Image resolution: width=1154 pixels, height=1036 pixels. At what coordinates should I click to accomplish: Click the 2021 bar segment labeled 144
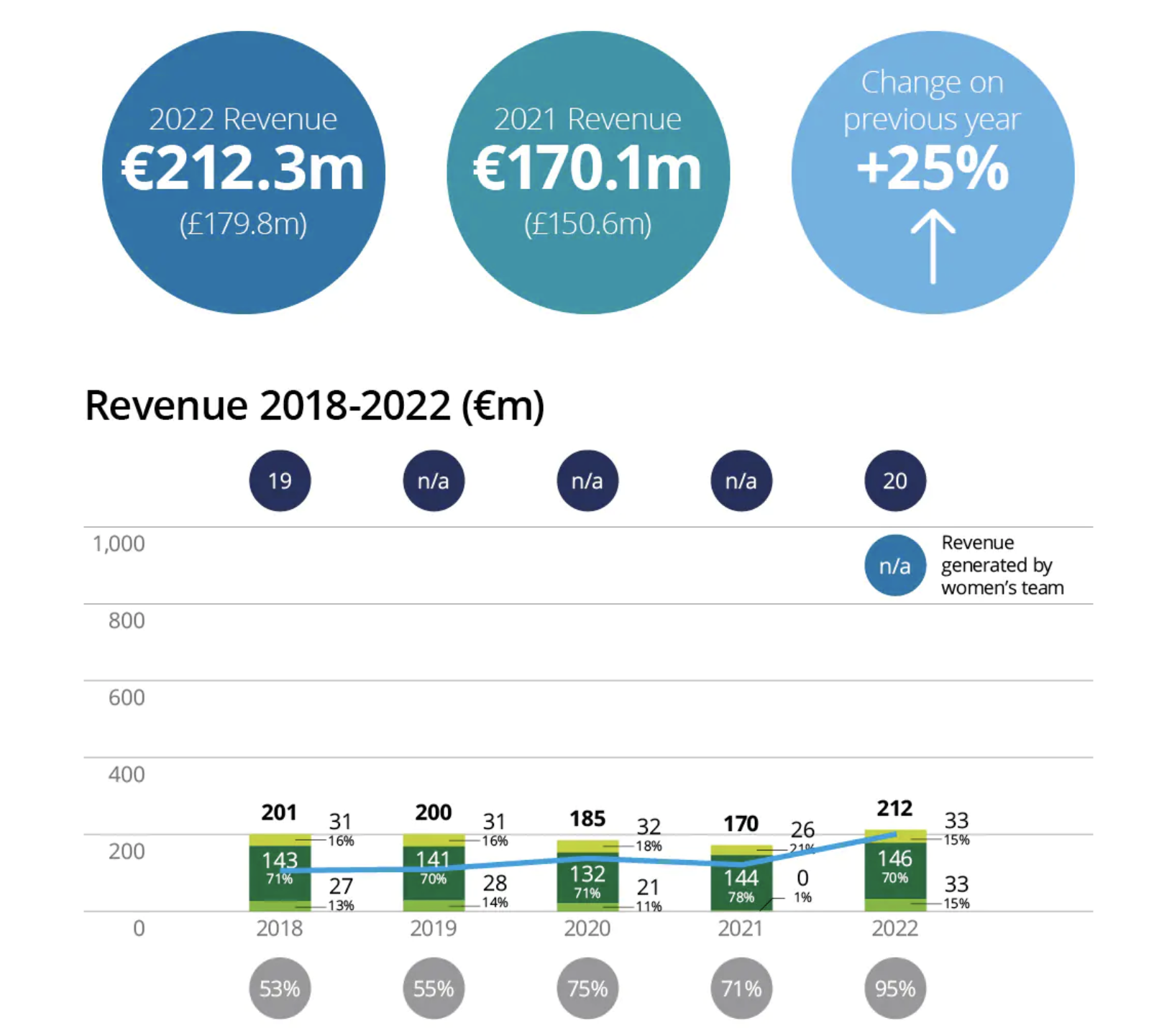click(741, 884)
